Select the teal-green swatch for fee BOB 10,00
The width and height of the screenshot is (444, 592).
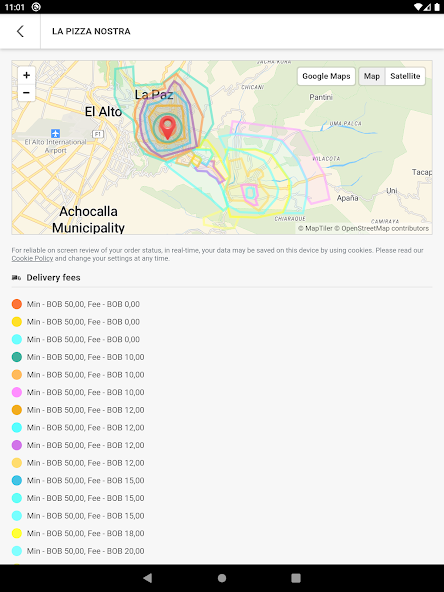[x=17, y=357]
